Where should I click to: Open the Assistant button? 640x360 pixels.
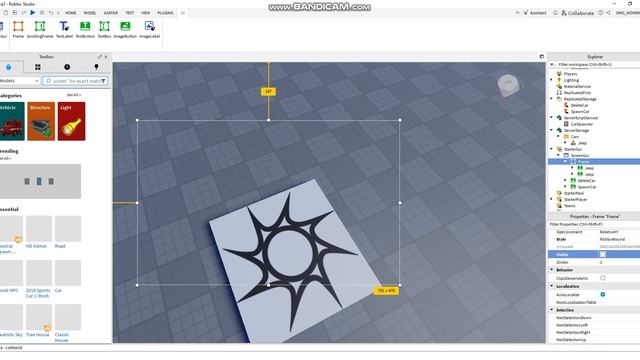pyautogui.click(x=535, y=13)
